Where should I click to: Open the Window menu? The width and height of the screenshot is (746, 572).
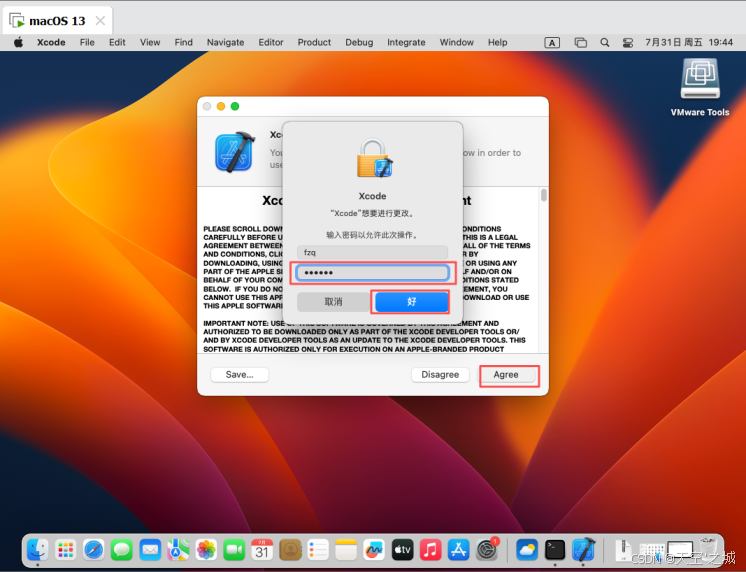(457, 42)
